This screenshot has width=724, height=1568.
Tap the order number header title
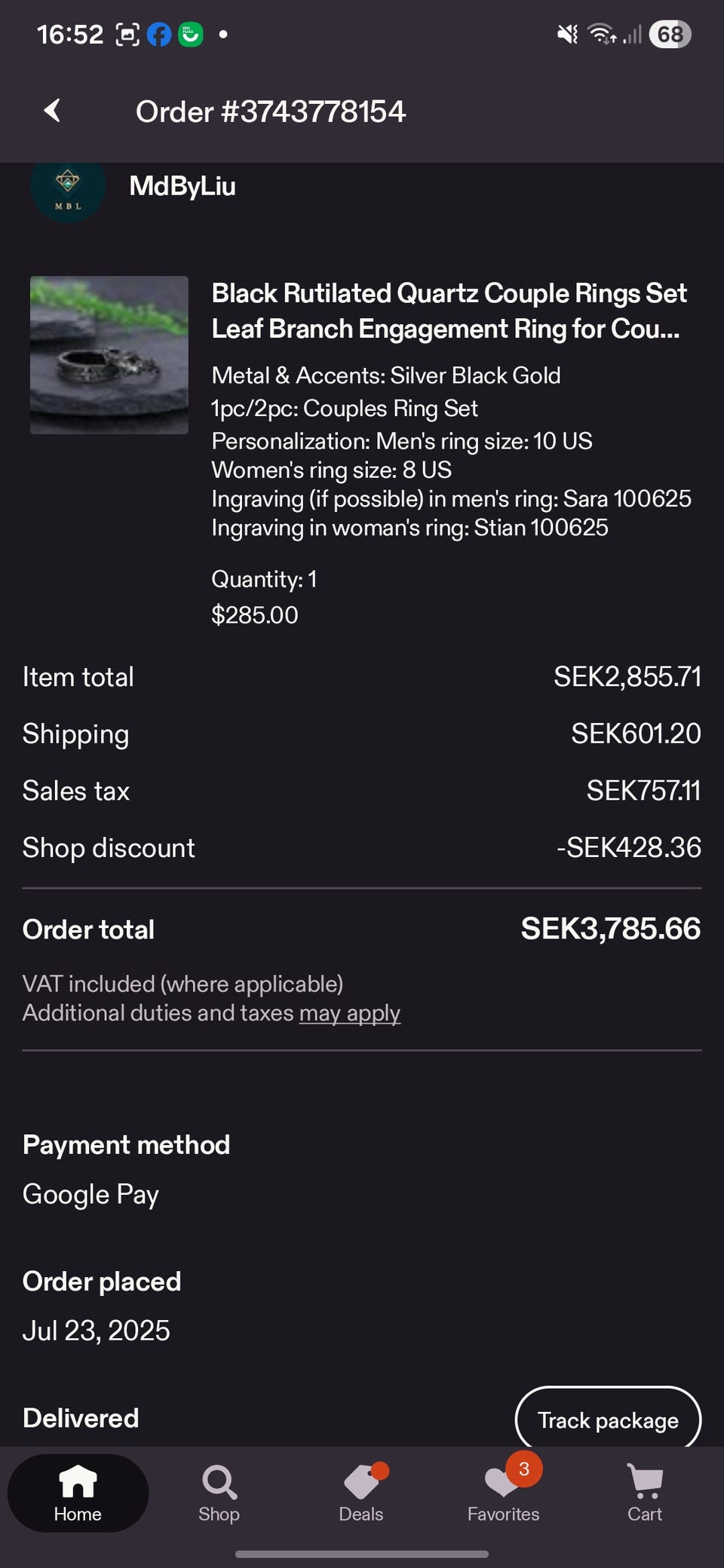[x=271, y=112]
